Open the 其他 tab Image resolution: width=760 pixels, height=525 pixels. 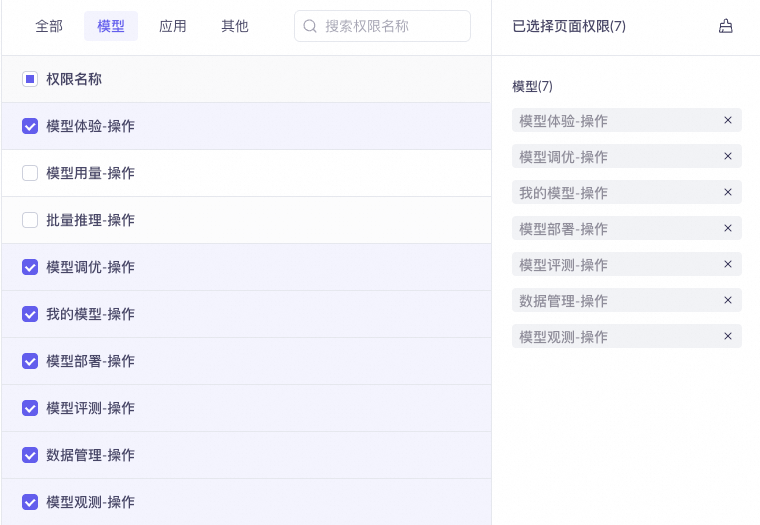tap(235, 26)
